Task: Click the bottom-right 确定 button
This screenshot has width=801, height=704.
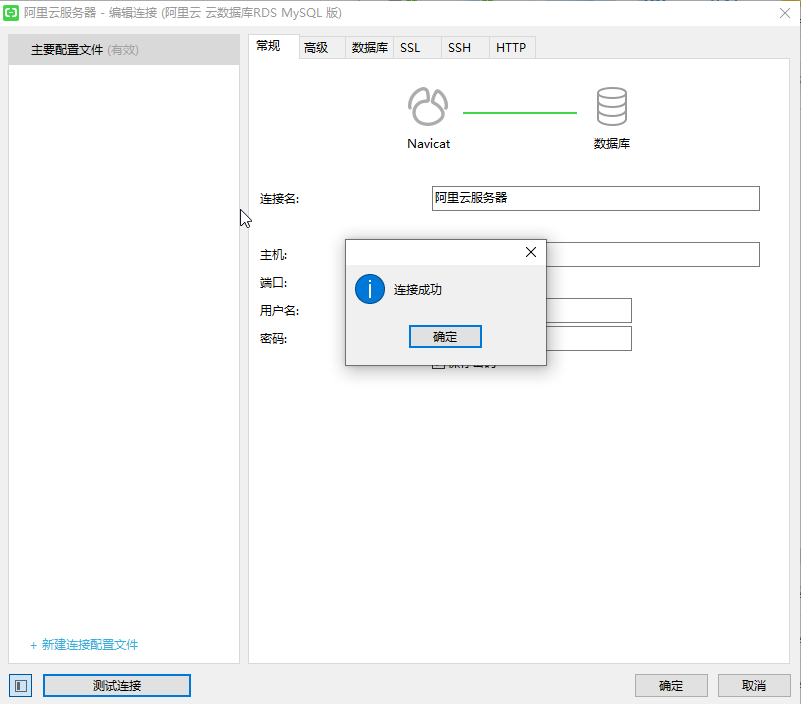Action: 671,686
